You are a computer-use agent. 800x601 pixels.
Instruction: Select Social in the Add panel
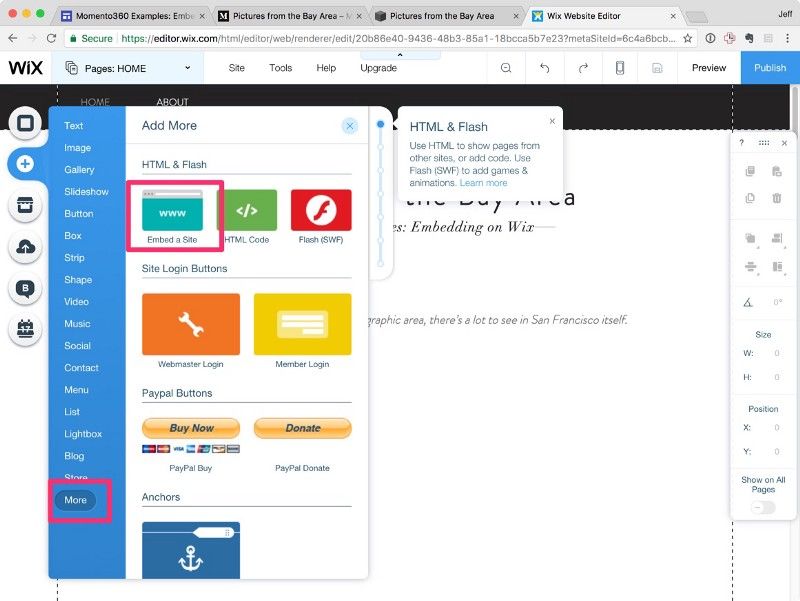tap(78, 345)
